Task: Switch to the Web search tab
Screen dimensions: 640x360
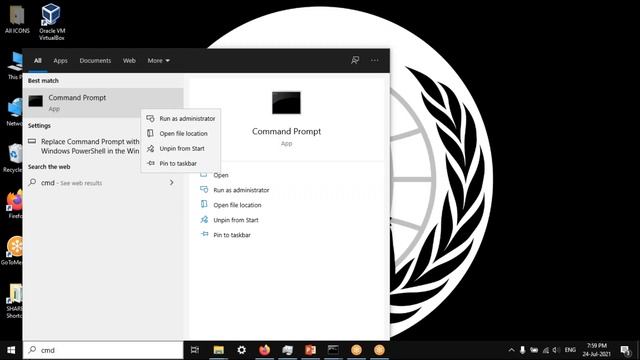Action: [129, 60]
